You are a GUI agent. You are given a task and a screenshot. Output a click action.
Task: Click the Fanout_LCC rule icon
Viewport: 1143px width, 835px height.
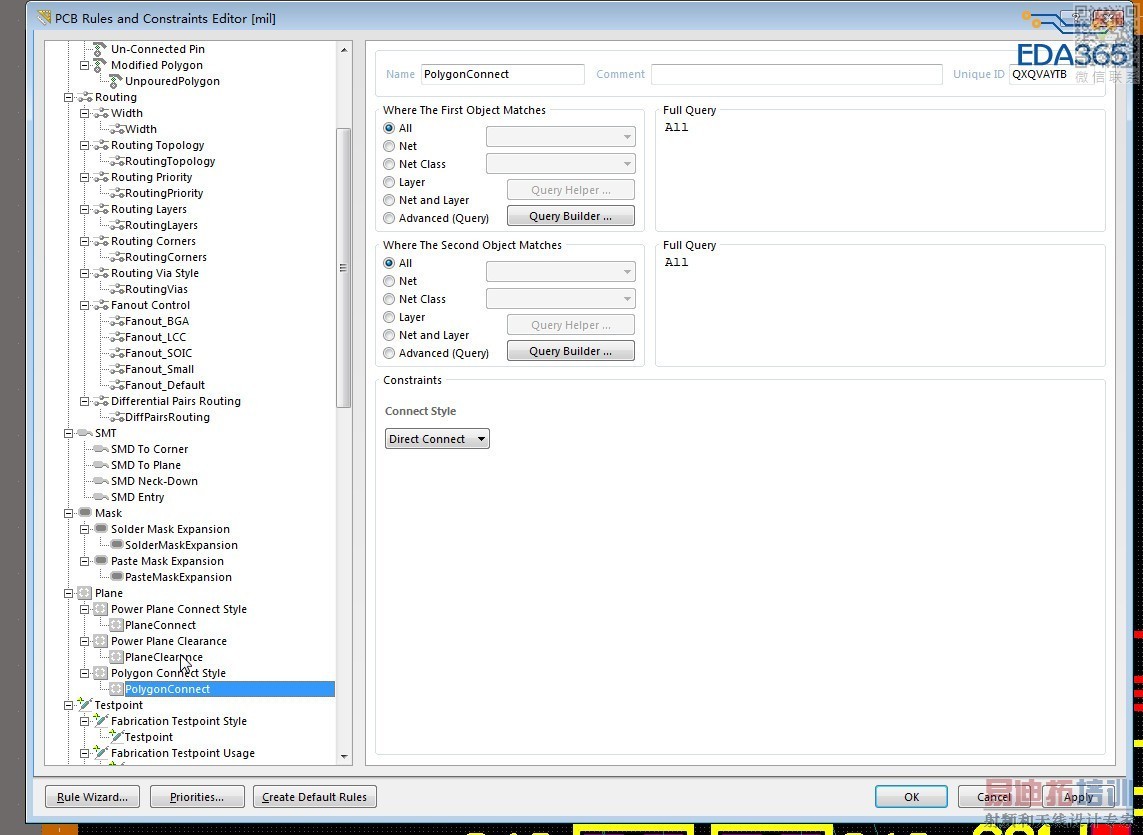point(115,338)
